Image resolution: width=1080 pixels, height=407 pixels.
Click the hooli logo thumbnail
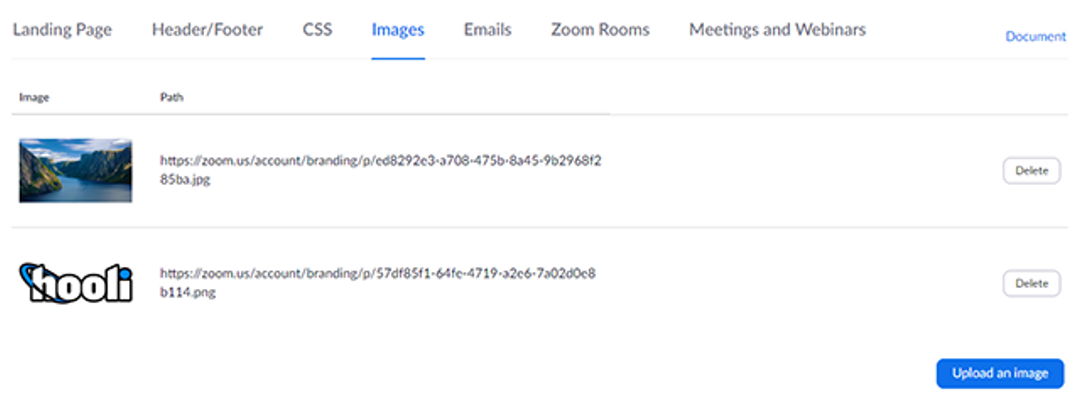pyautogui.click(x=76, y=283)
